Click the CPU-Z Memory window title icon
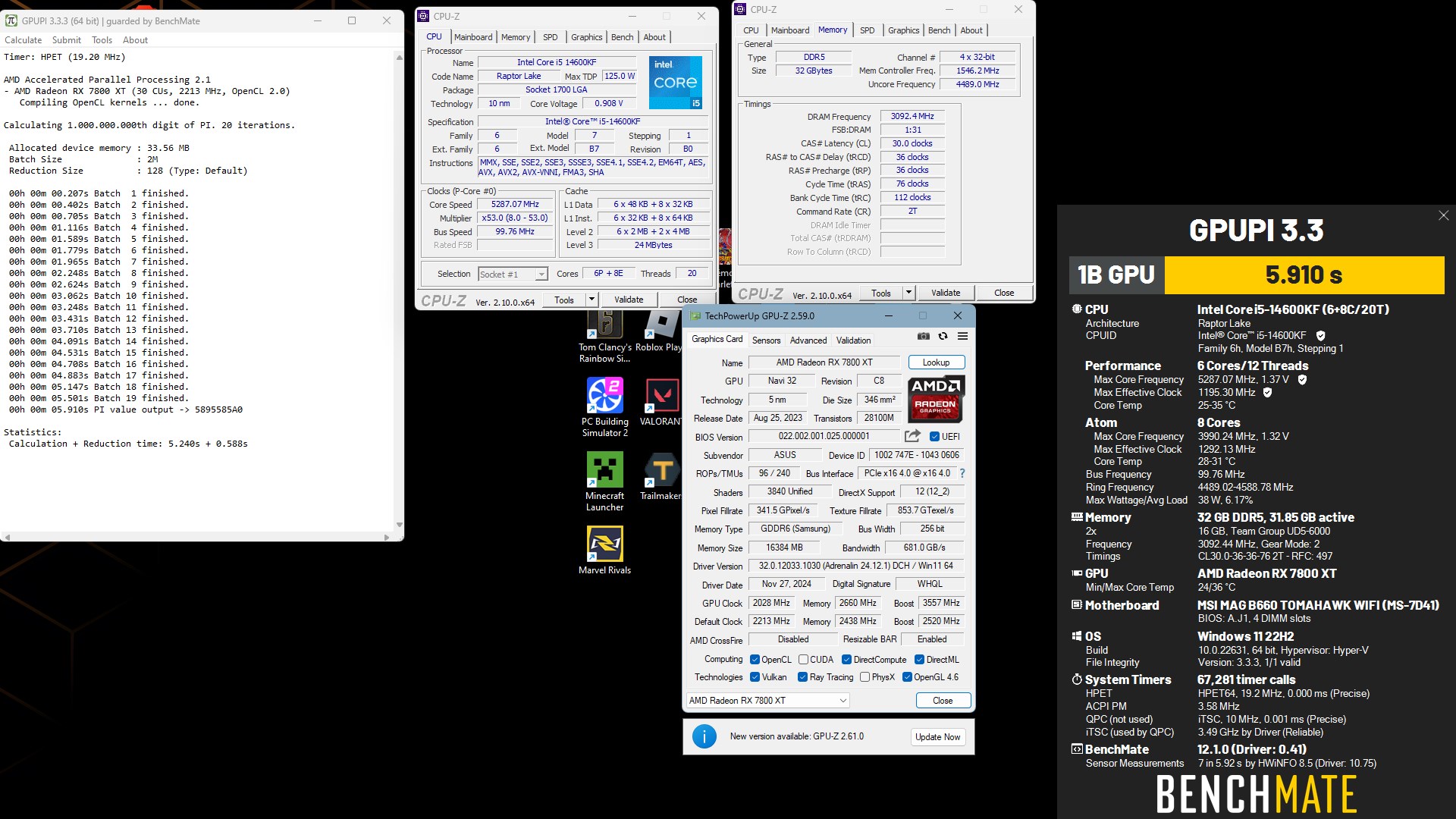 (x=741, y=9)
